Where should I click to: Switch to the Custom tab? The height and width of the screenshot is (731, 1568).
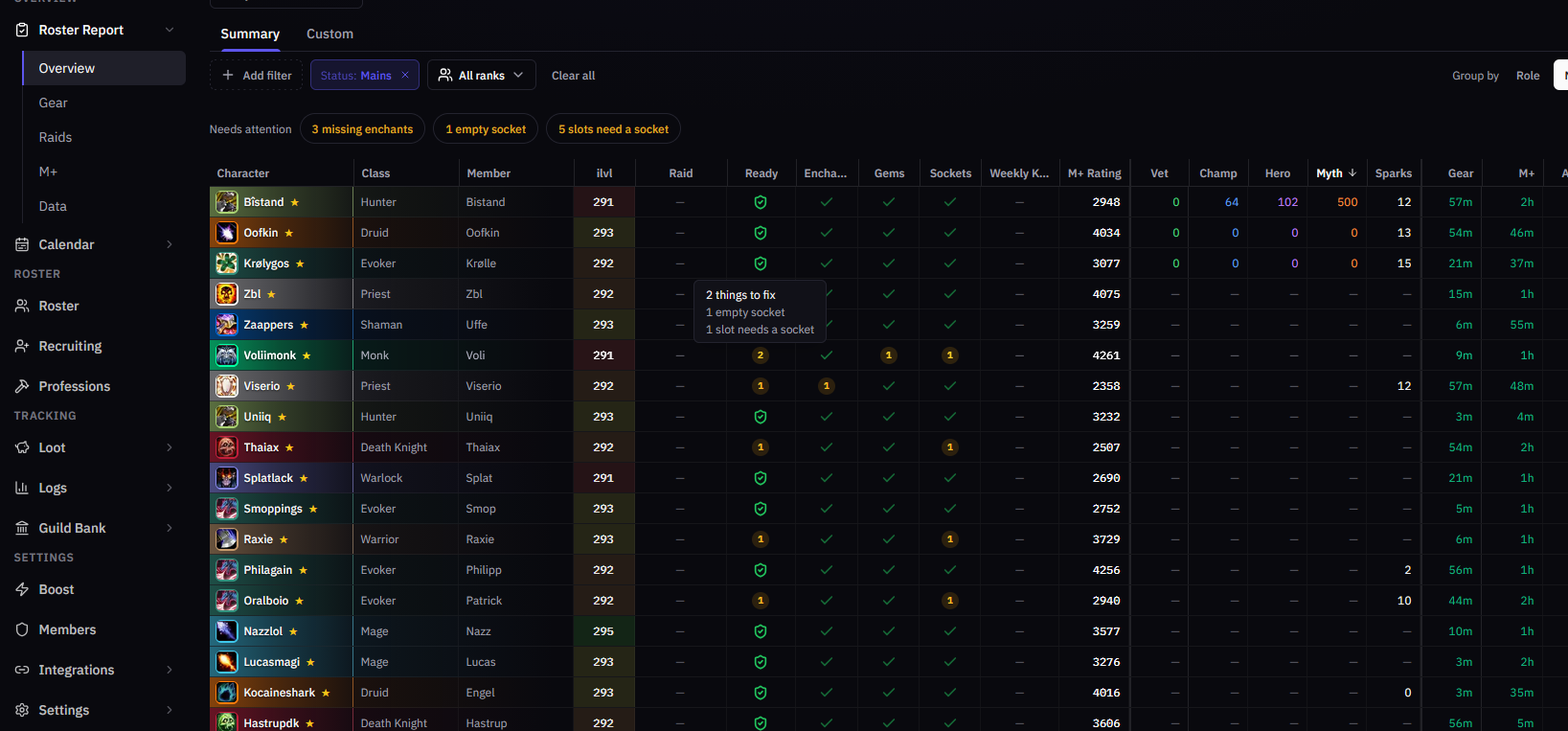(x=330, y=34)
